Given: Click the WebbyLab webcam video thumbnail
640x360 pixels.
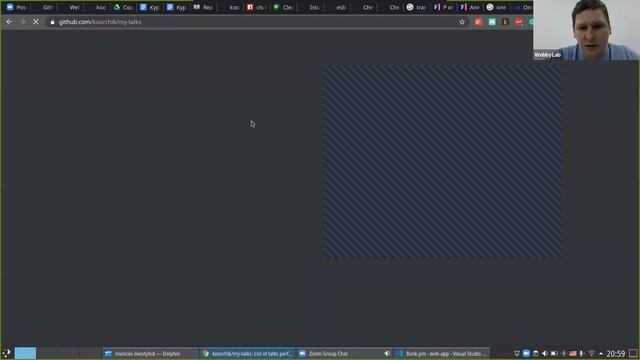Looking at the screenshot, I should (x=586, y=30).
